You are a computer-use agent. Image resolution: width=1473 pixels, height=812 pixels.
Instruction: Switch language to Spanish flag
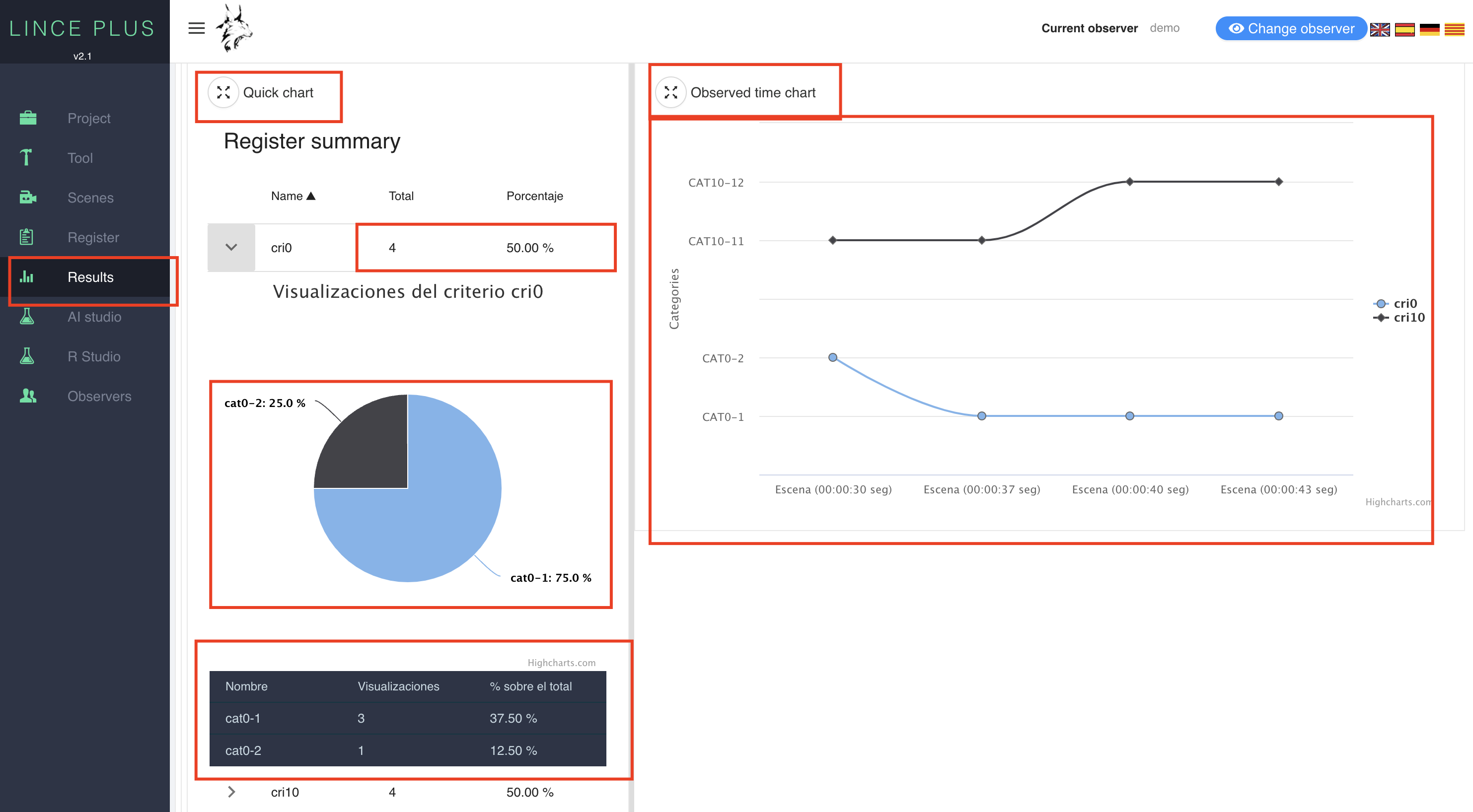(x=1404, y=29)
